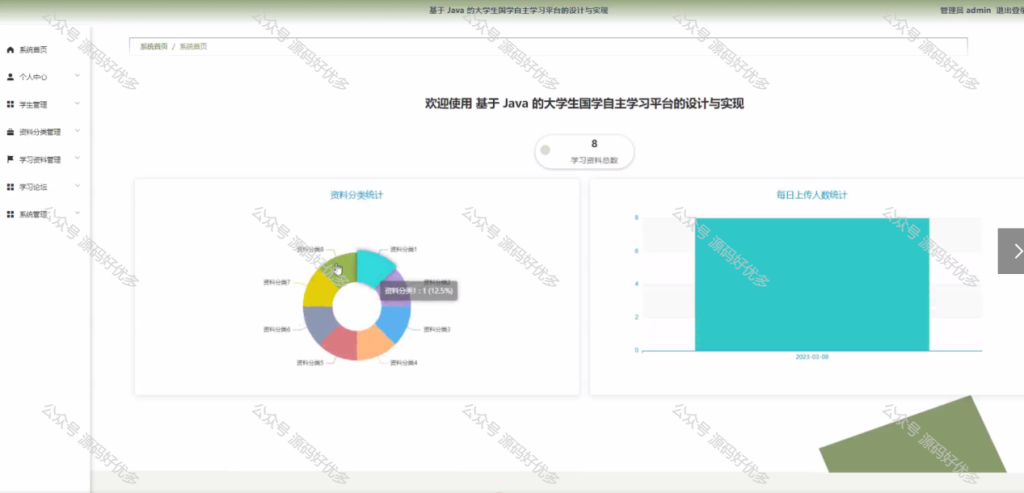Click the briefcase icon for 资料分类管理
Screen dimensions: 1024x493
[10, 131]
